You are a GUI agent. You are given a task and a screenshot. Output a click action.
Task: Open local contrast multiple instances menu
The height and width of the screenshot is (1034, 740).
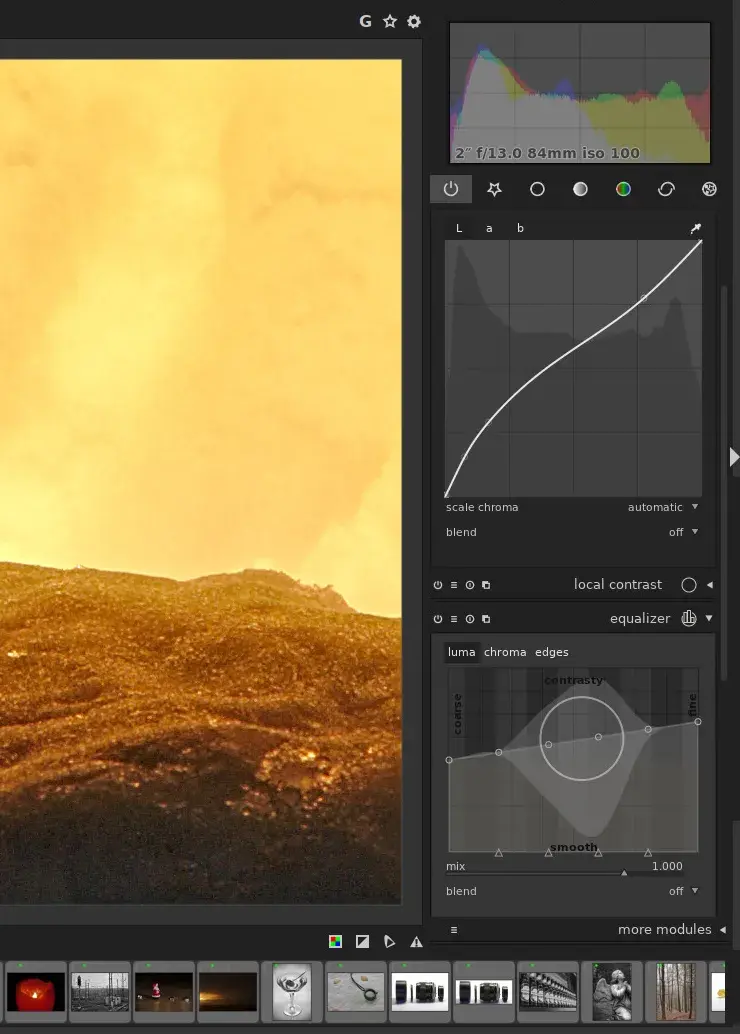click(x=486, y=585)
